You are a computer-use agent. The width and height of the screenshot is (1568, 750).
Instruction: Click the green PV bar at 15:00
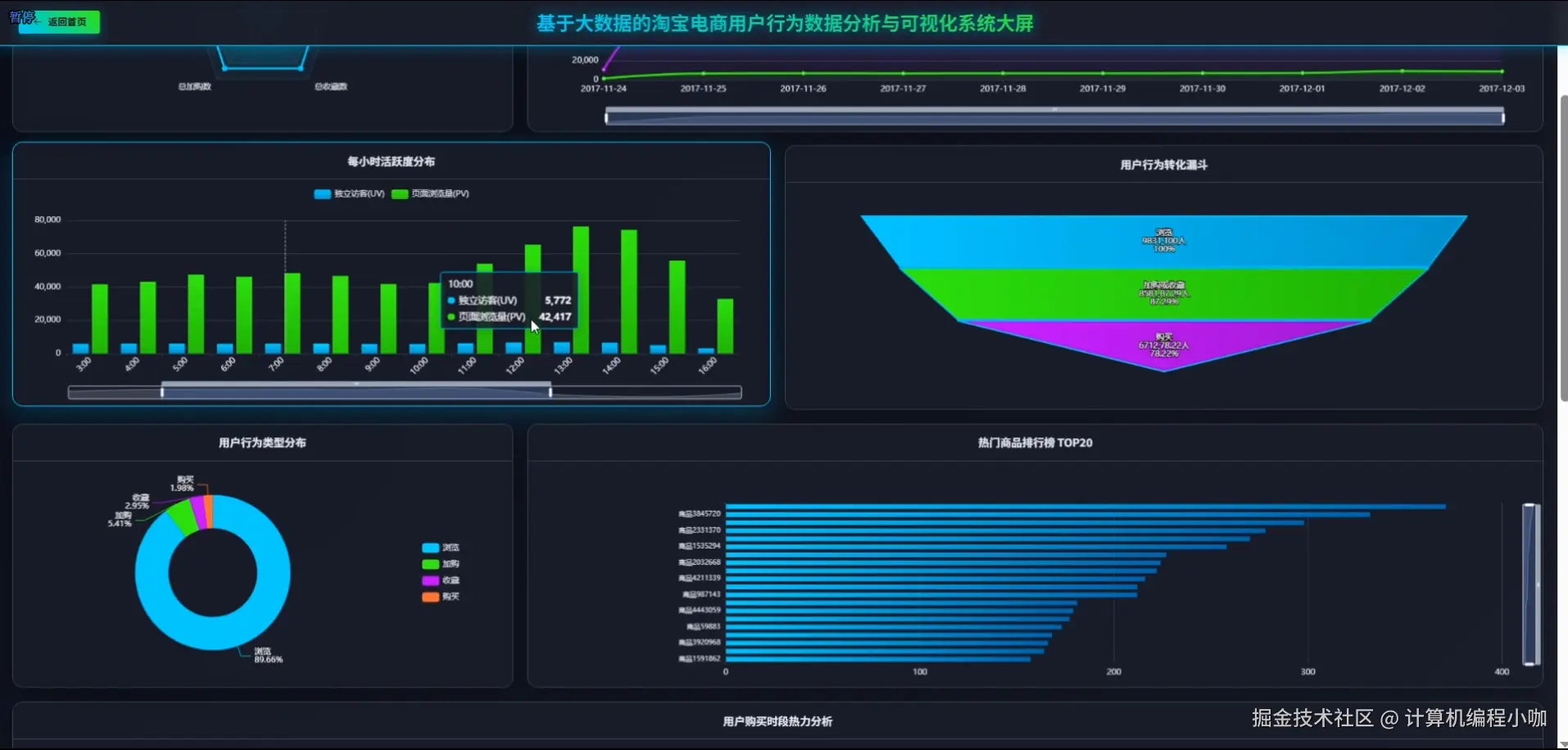[x=678, y=307]
